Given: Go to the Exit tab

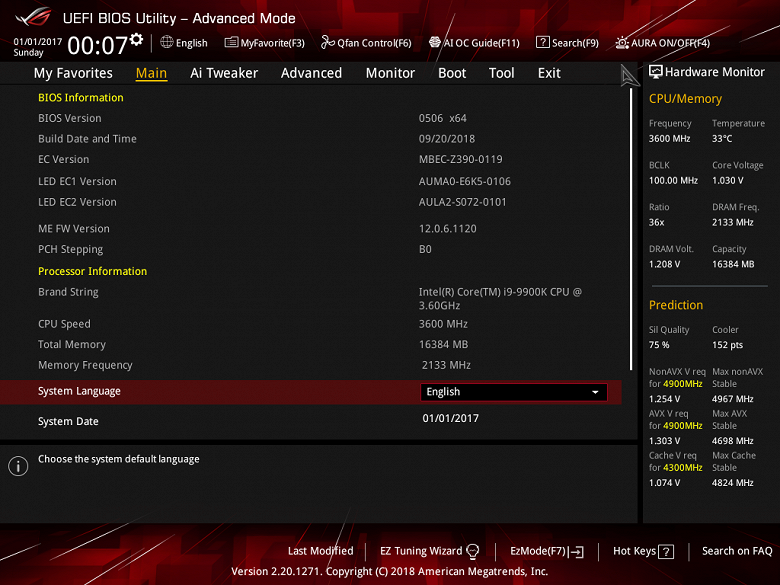Looking at the screenshot, I should (x=549, y=73).
